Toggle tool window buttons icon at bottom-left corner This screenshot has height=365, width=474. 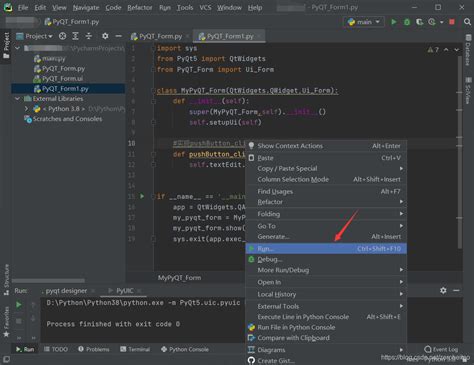(6, 360)
